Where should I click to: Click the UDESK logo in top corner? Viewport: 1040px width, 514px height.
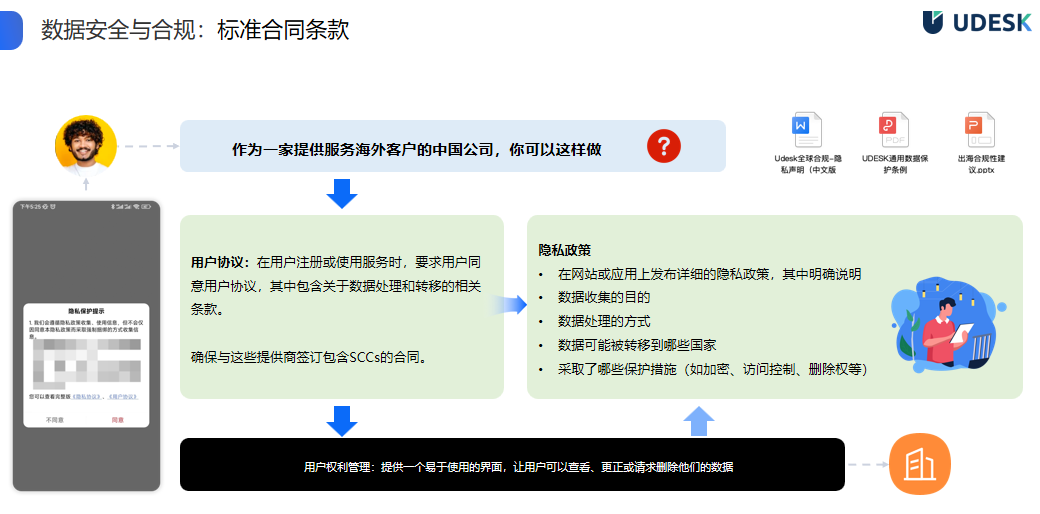(x=976, y=22)
